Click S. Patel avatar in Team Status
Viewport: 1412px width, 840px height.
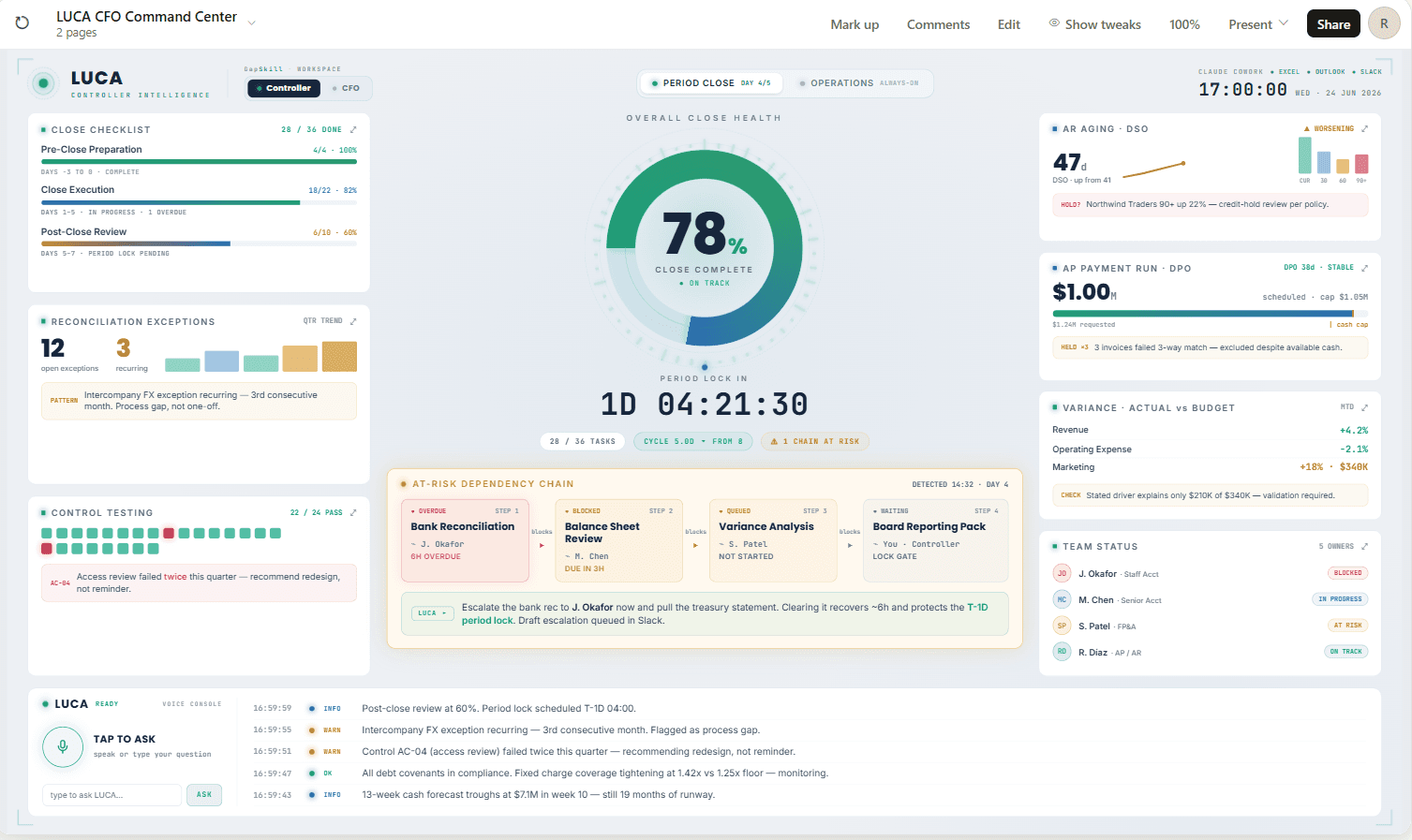(1062, 626)
